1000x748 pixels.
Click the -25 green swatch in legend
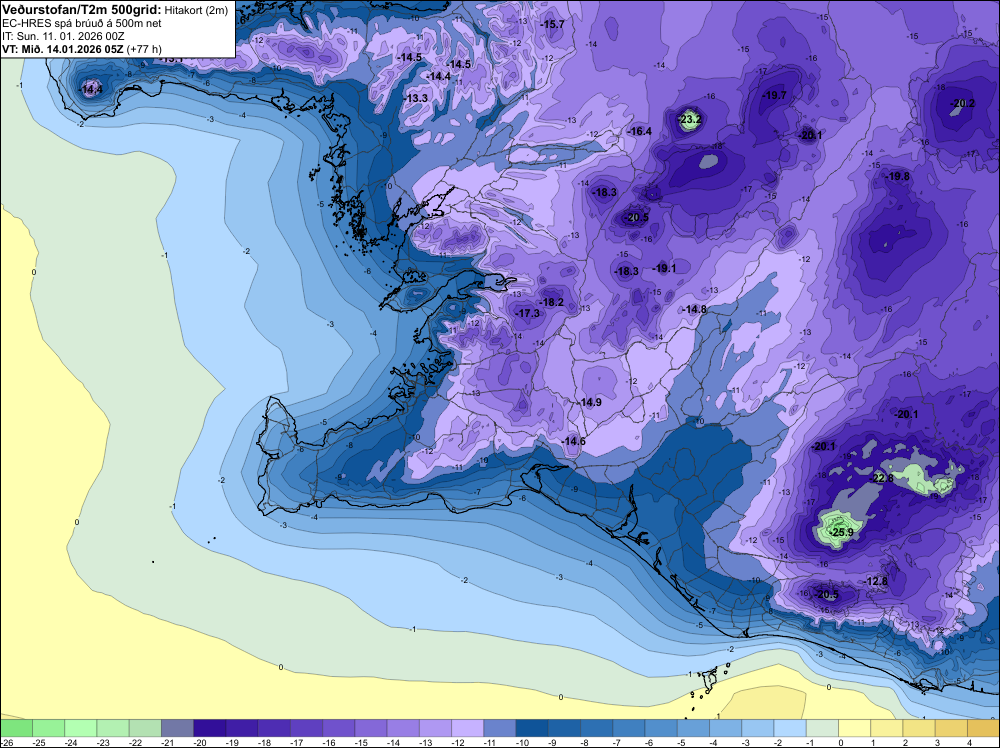coord(48,728)
